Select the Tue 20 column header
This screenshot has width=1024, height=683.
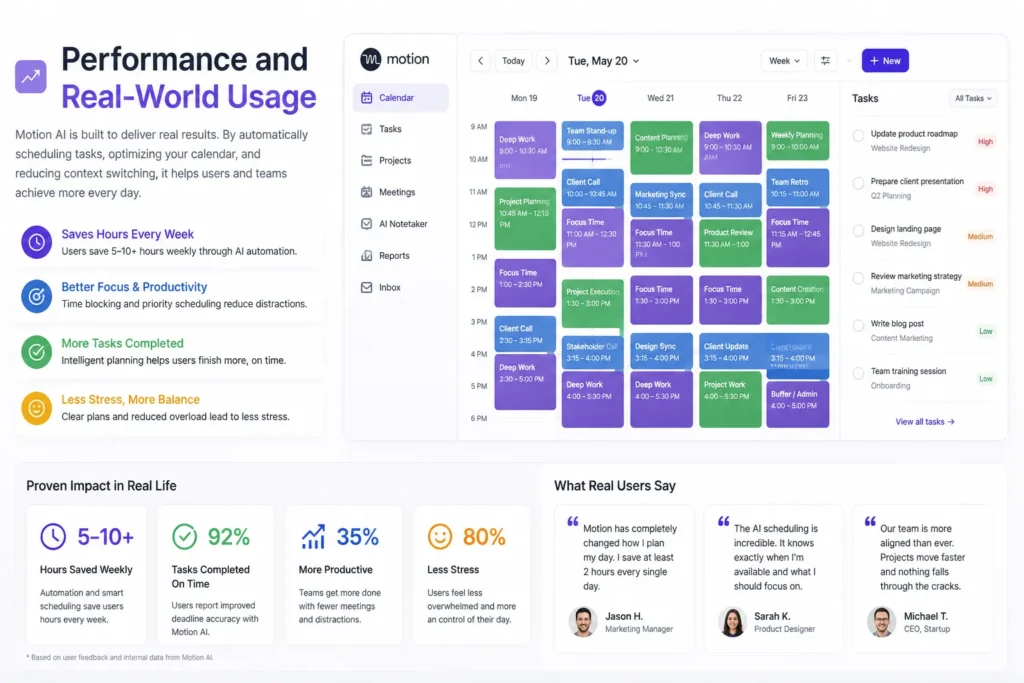(x=591, y=98)
